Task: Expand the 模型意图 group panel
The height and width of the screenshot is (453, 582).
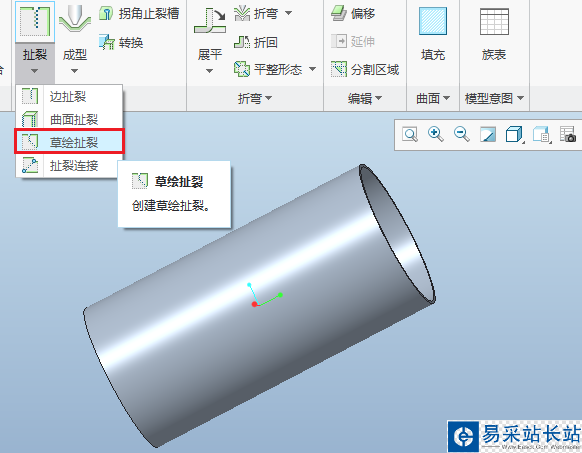Action: click(494, 98)
